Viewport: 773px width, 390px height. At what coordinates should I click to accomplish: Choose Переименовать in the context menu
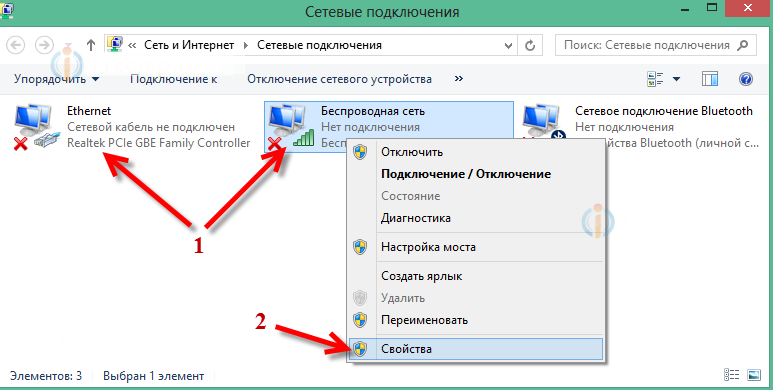pos(475,320)
